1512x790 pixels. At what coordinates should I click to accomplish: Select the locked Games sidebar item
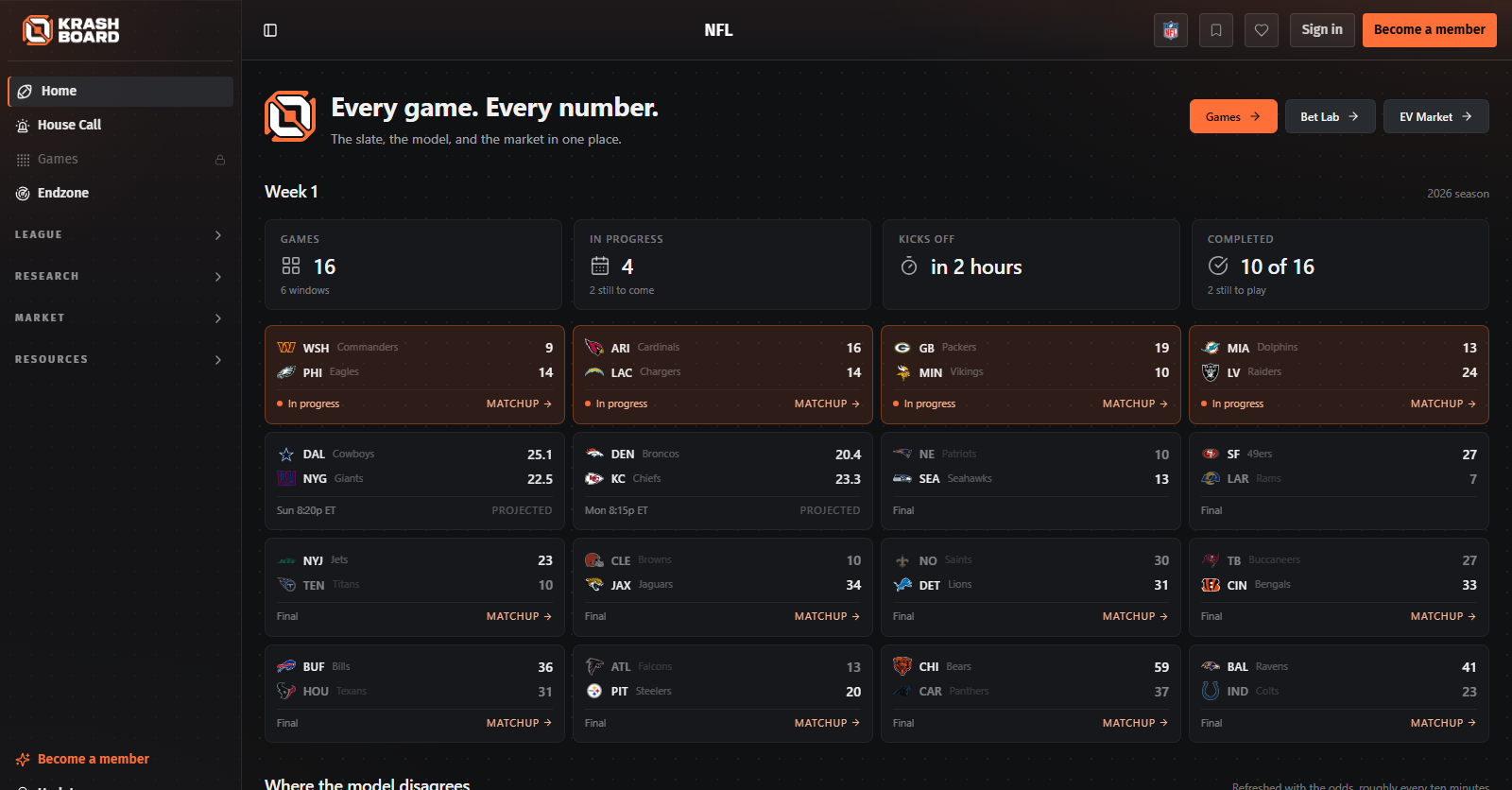120,160
